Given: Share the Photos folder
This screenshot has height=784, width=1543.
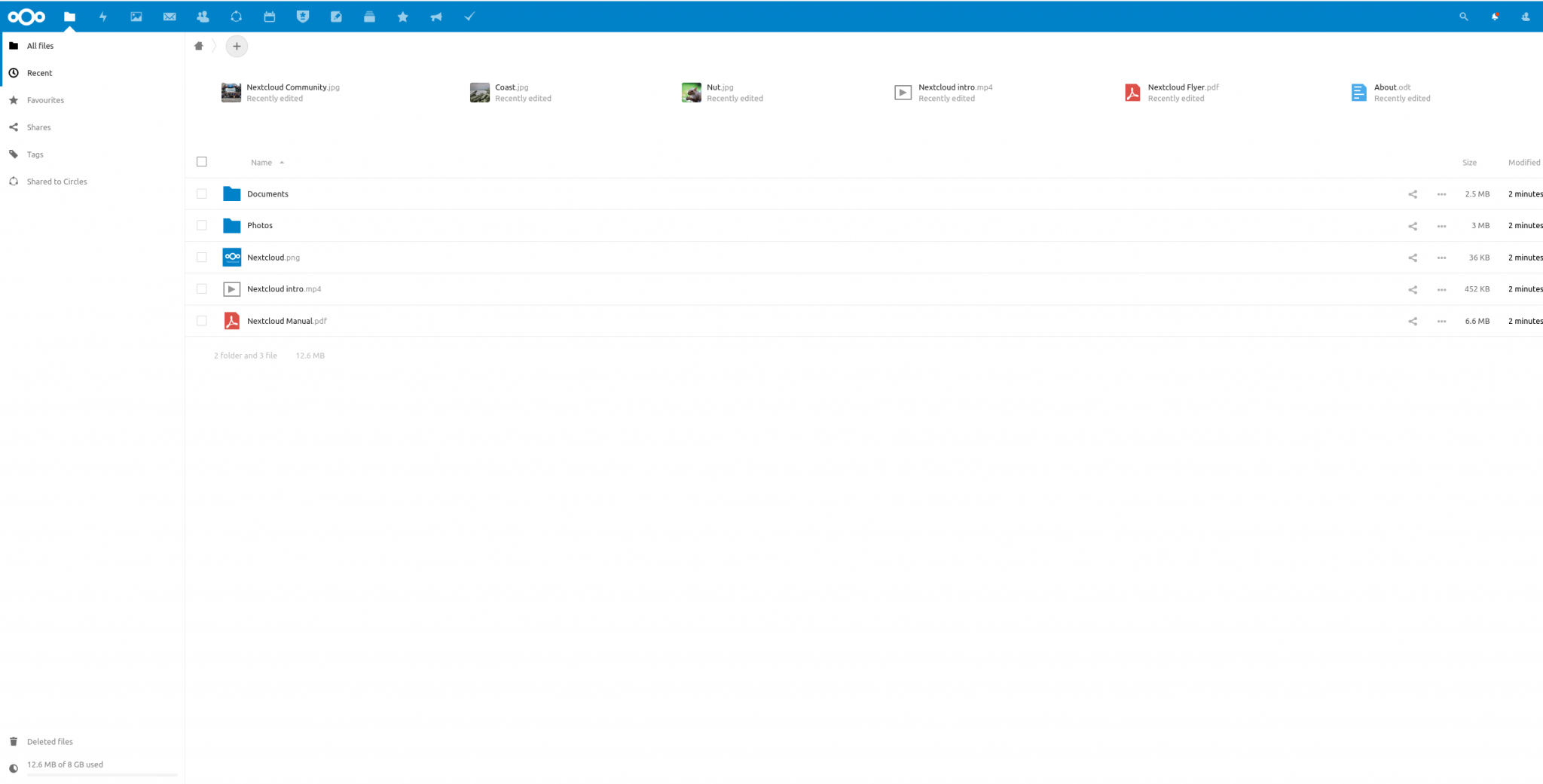Looking at the screenshot, I should tap(1413, 226).
